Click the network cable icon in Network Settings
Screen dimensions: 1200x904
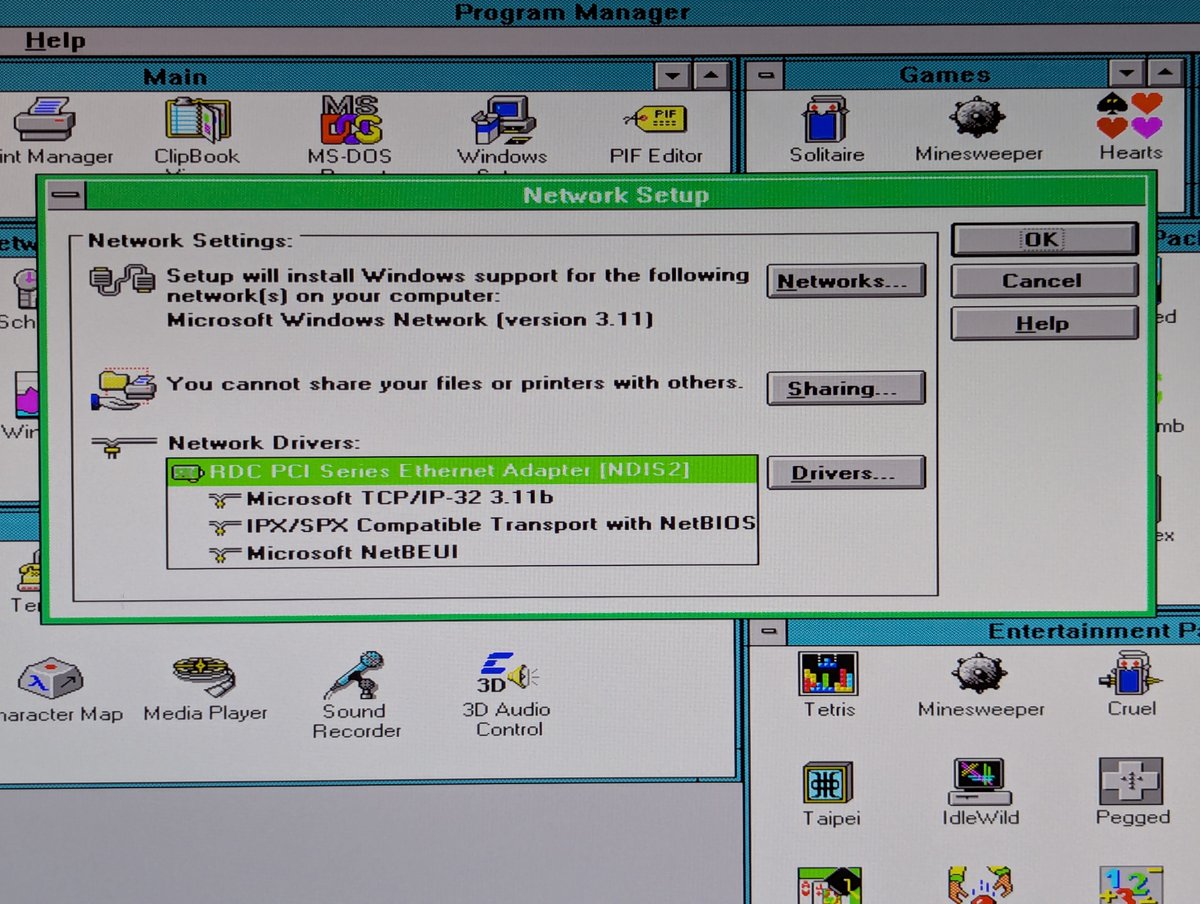(122, 279)
